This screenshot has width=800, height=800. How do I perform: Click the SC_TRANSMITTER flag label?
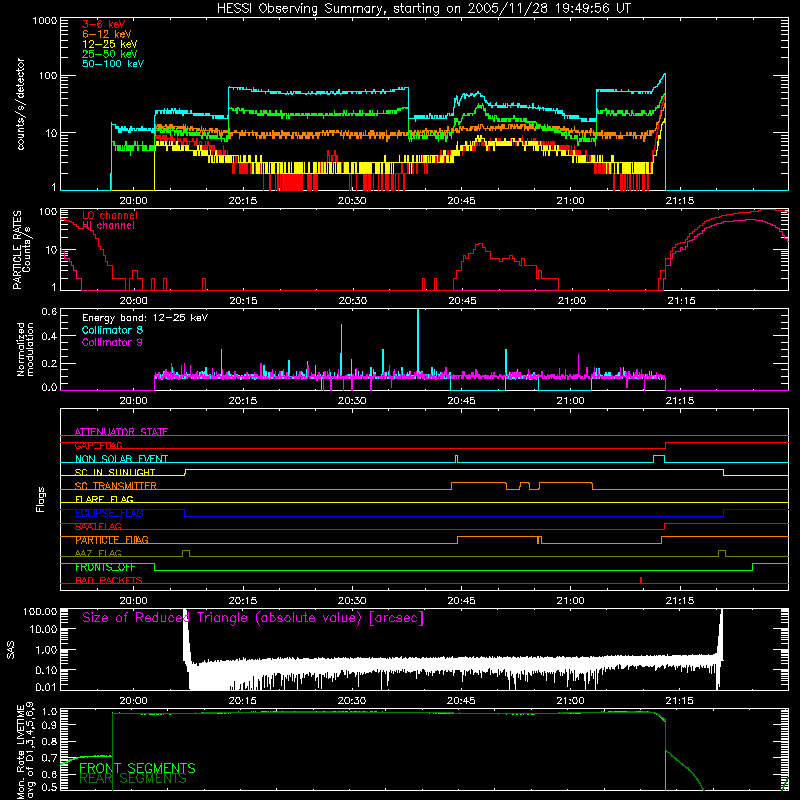tap(116, 486)
